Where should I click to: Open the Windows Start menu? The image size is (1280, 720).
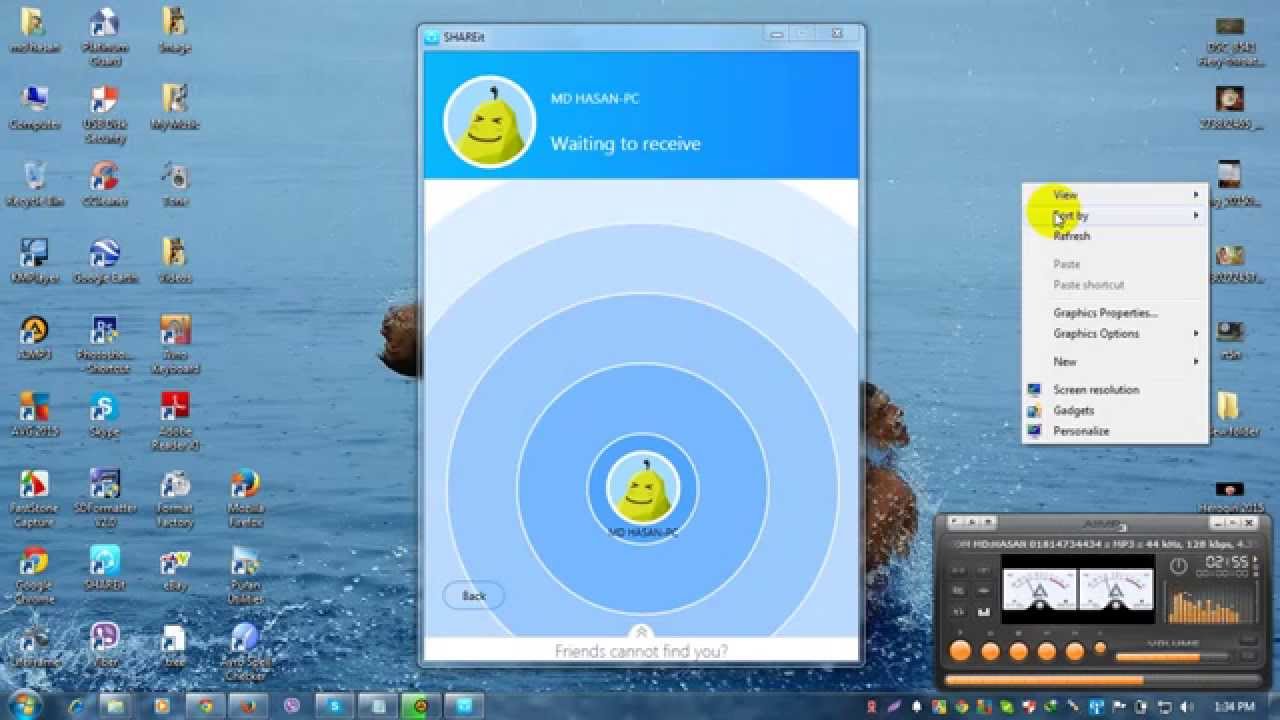pos(24,706)
